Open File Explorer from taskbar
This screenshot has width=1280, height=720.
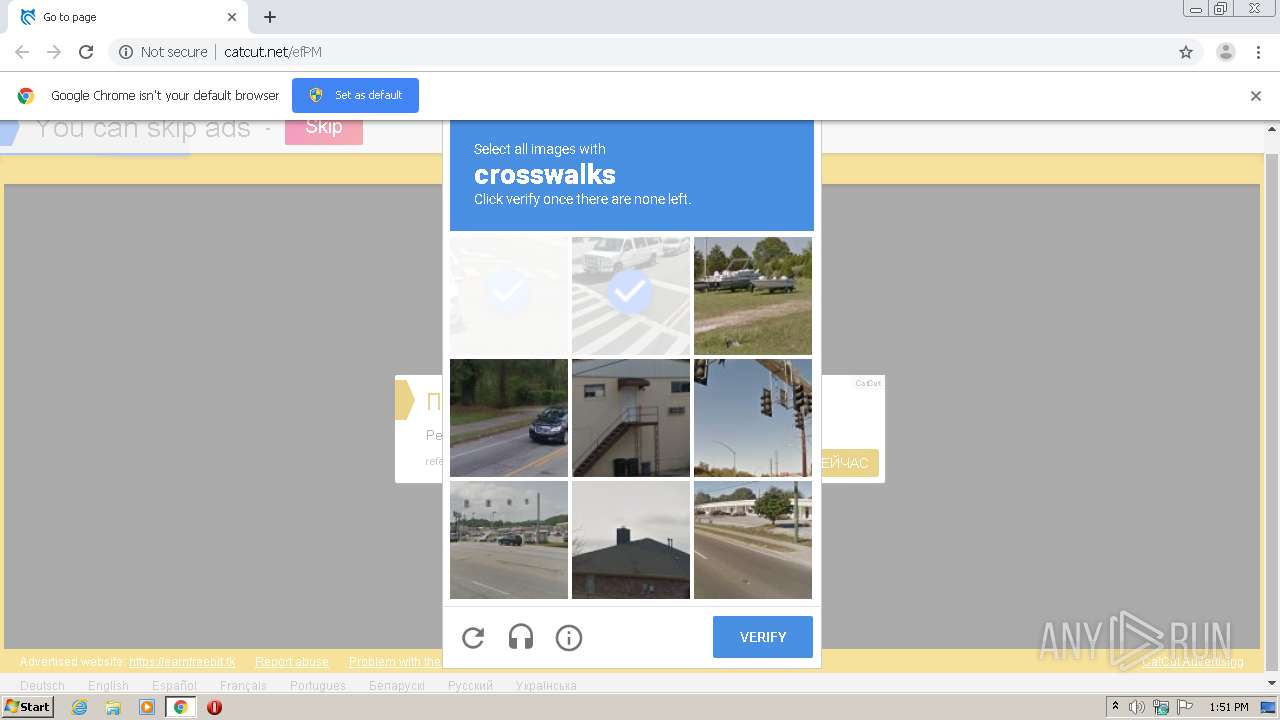[113, 707]
